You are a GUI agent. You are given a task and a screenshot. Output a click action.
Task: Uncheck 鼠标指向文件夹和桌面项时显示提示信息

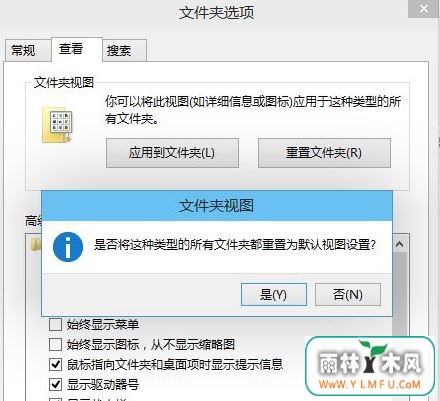(55, 364)
